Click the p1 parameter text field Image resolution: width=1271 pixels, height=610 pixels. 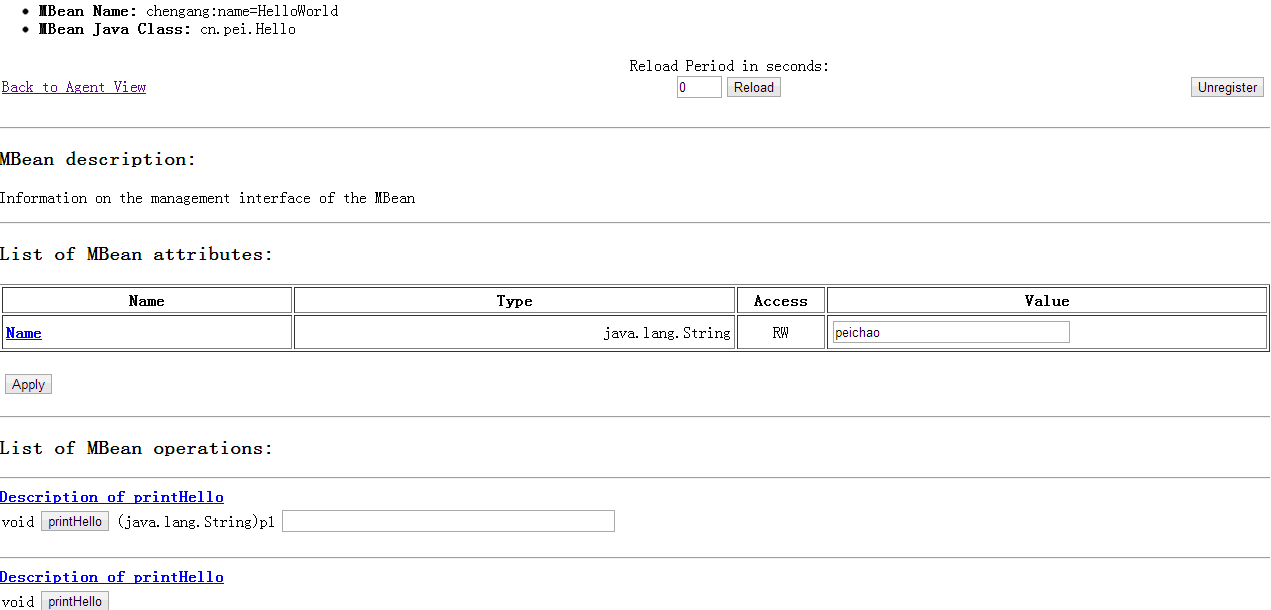448,521
